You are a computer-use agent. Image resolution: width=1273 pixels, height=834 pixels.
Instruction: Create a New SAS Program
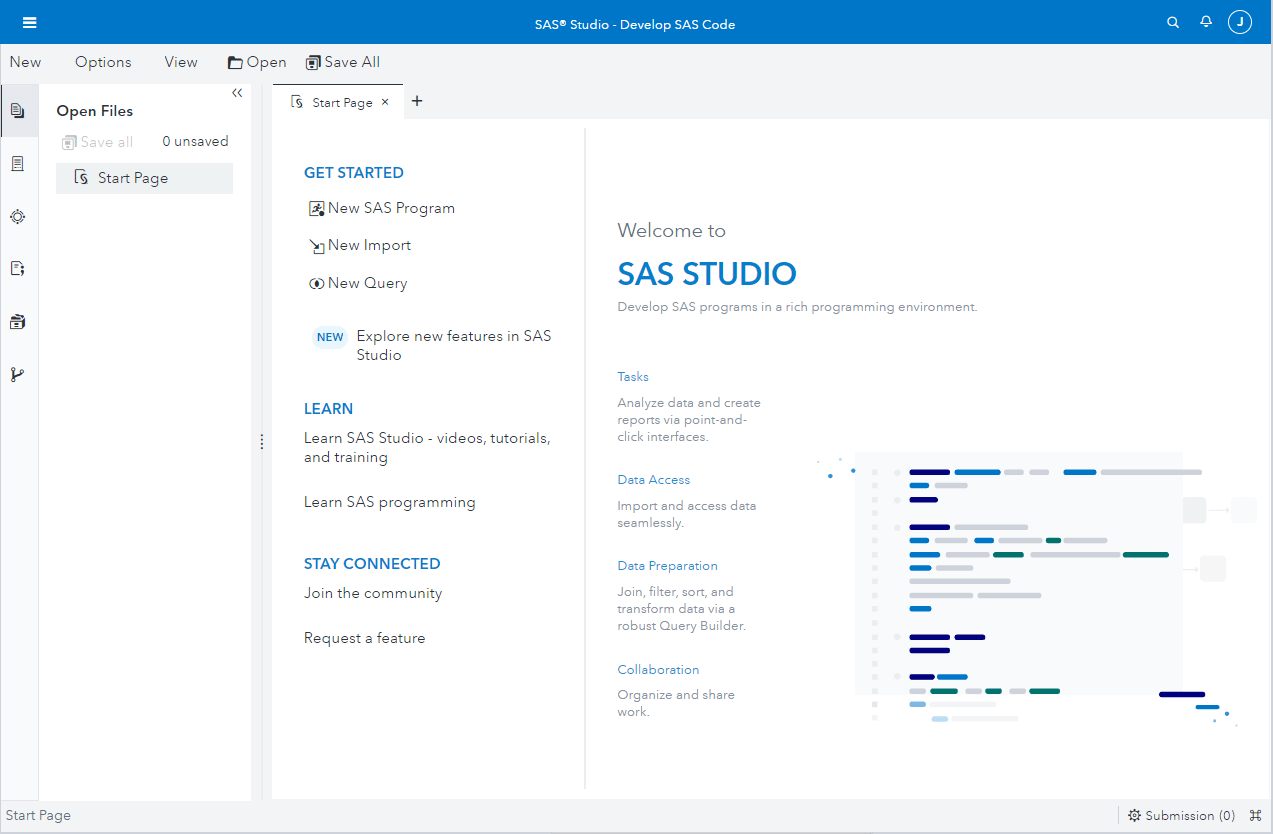[x=390, y=208]
